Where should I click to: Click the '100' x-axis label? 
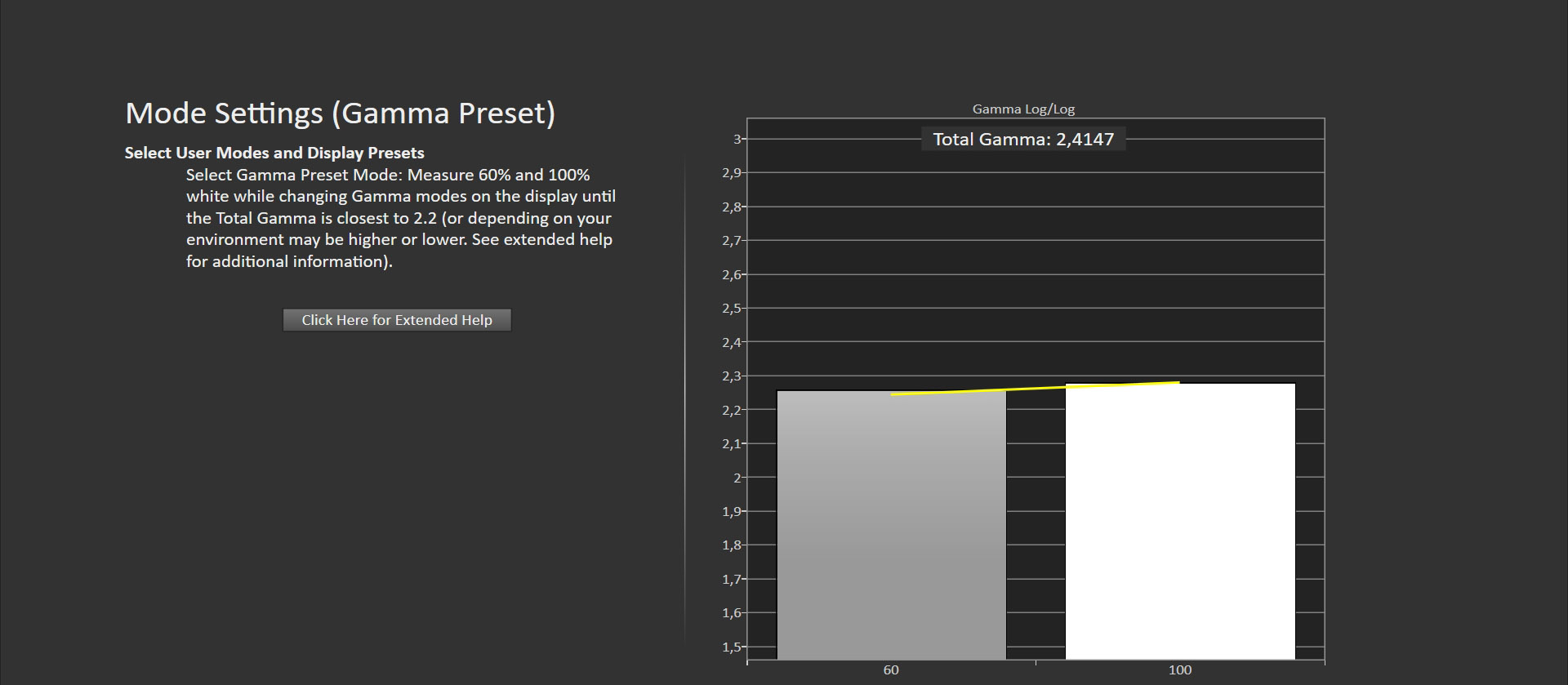1179,670
